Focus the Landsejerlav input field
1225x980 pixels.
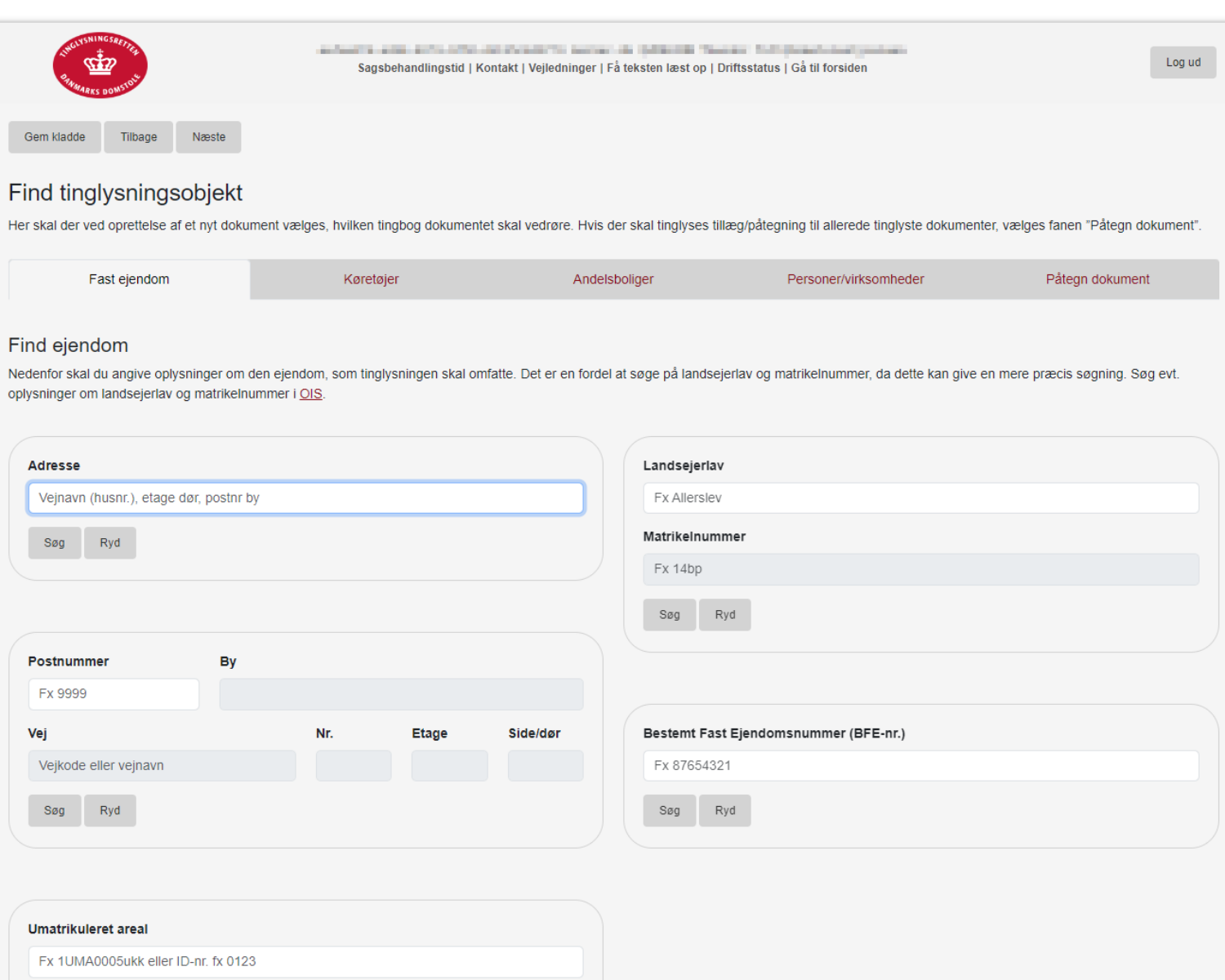coord(920,498)
